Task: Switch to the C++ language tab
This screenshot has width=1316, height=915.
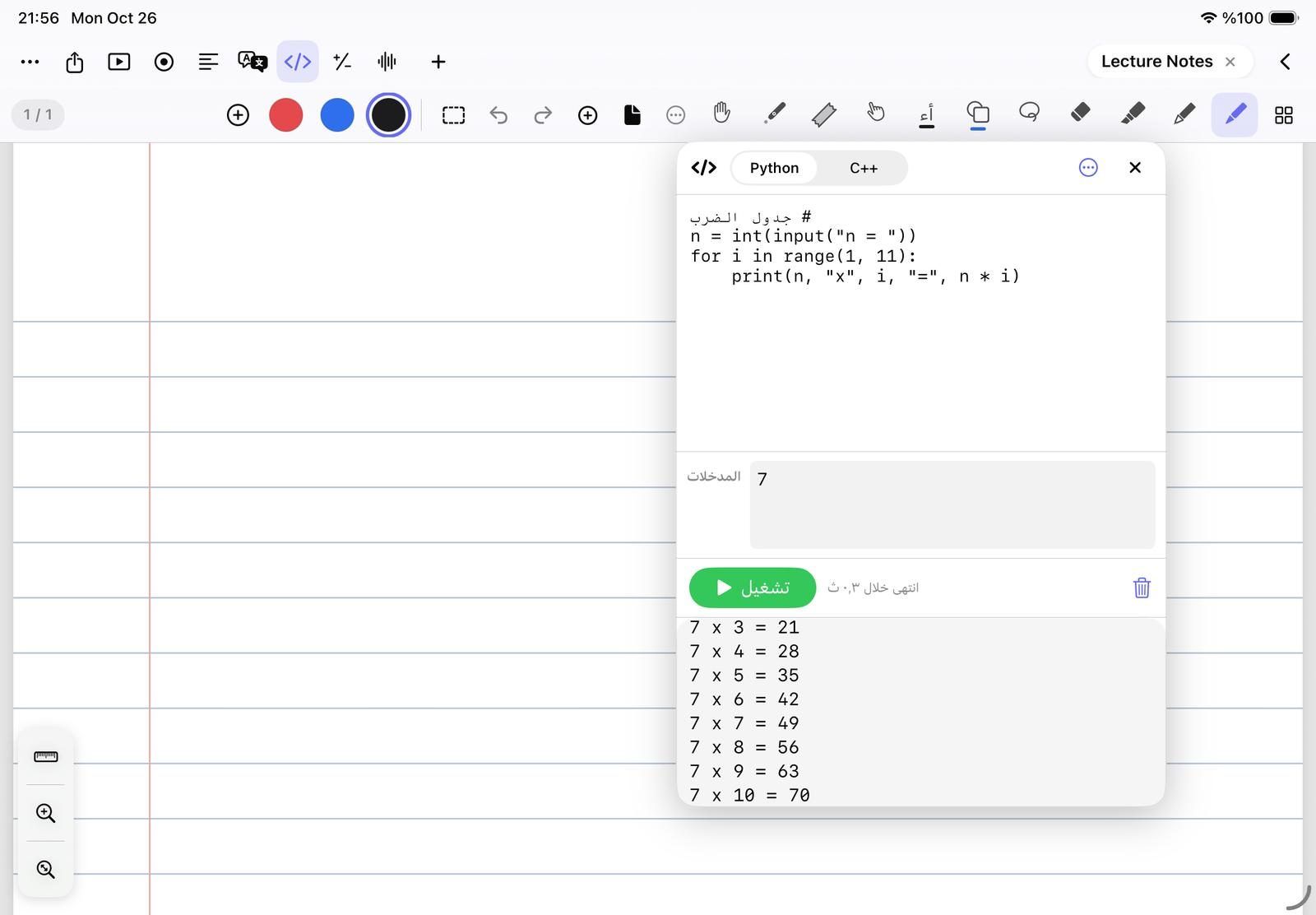Action: click(864, 168)
